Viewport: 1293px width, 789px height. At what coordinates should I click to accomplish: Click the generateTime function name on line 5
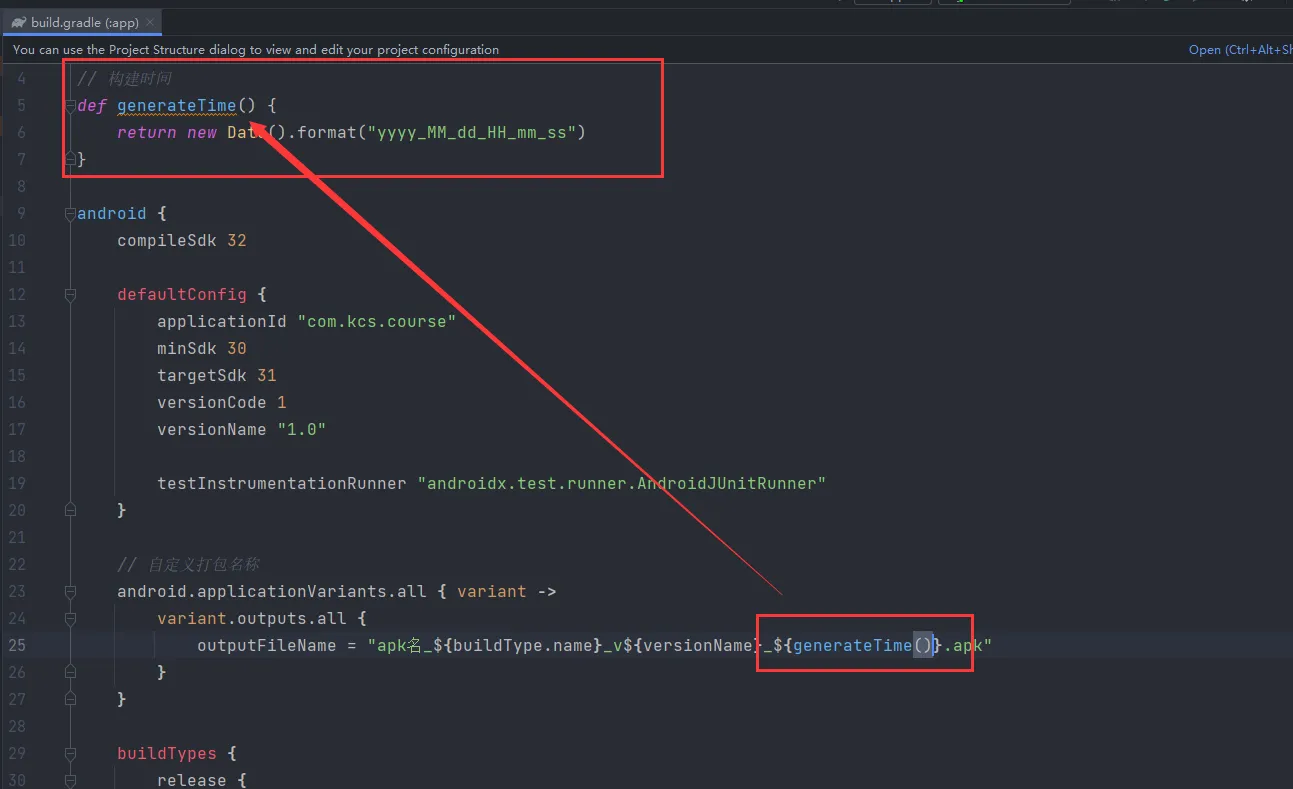pos(177,105)
